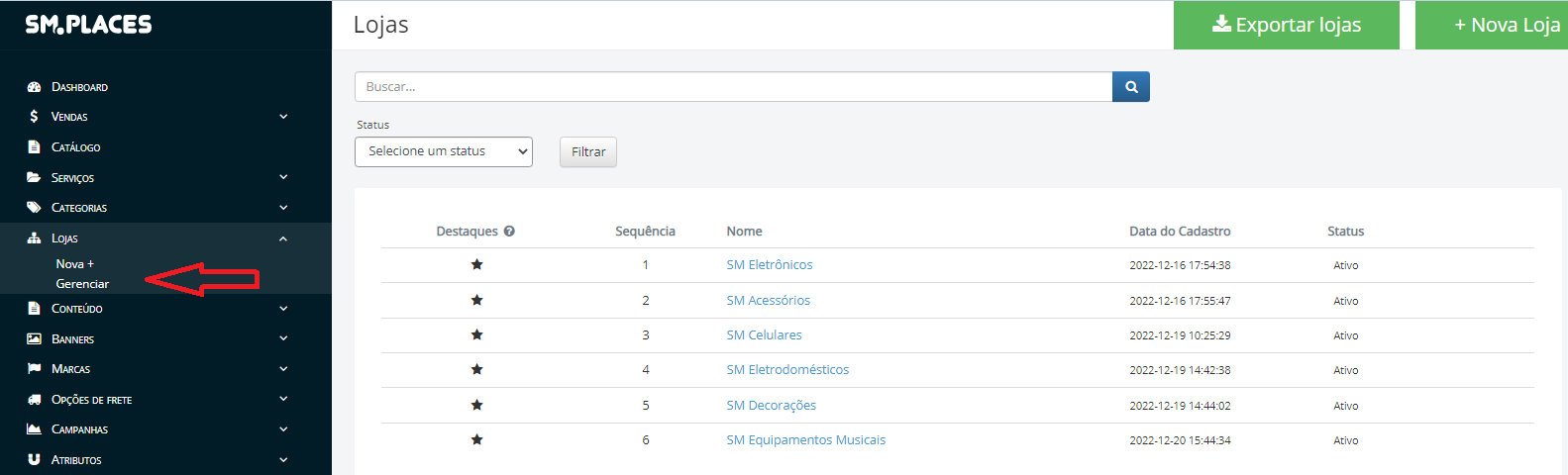This screenshot has height=475, width=1568.
Task: Click Ativo status of SM Celulares
Action: click(1345, 335)
